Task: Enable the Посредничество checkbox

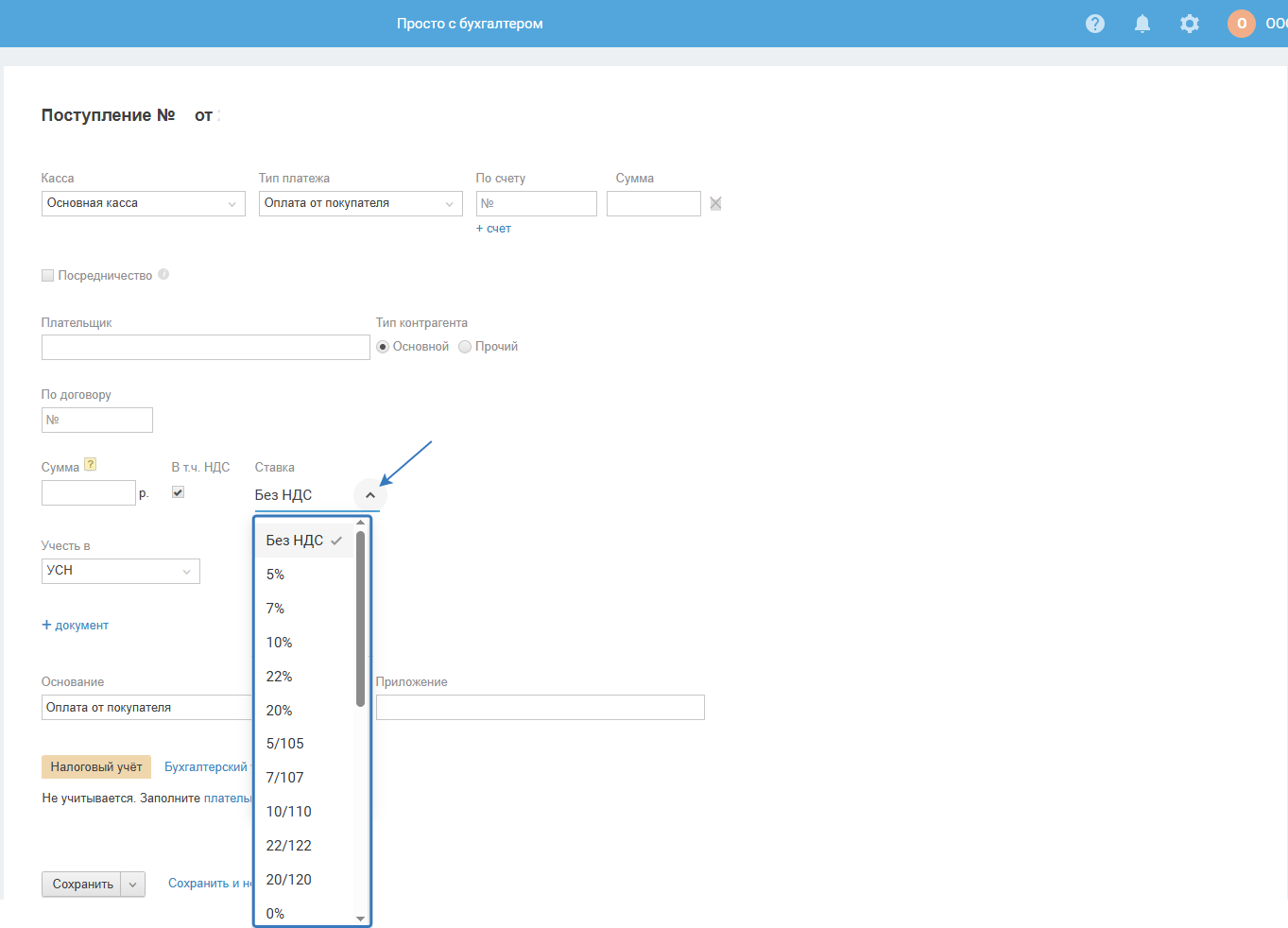Action: (x=47, y=276)
